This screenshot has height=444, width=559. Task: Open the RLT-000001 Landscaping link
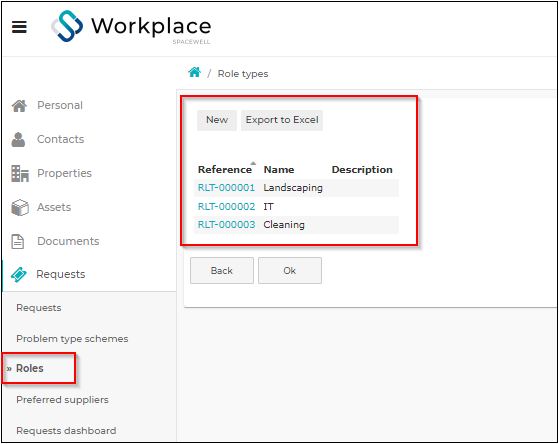(226, 188)
